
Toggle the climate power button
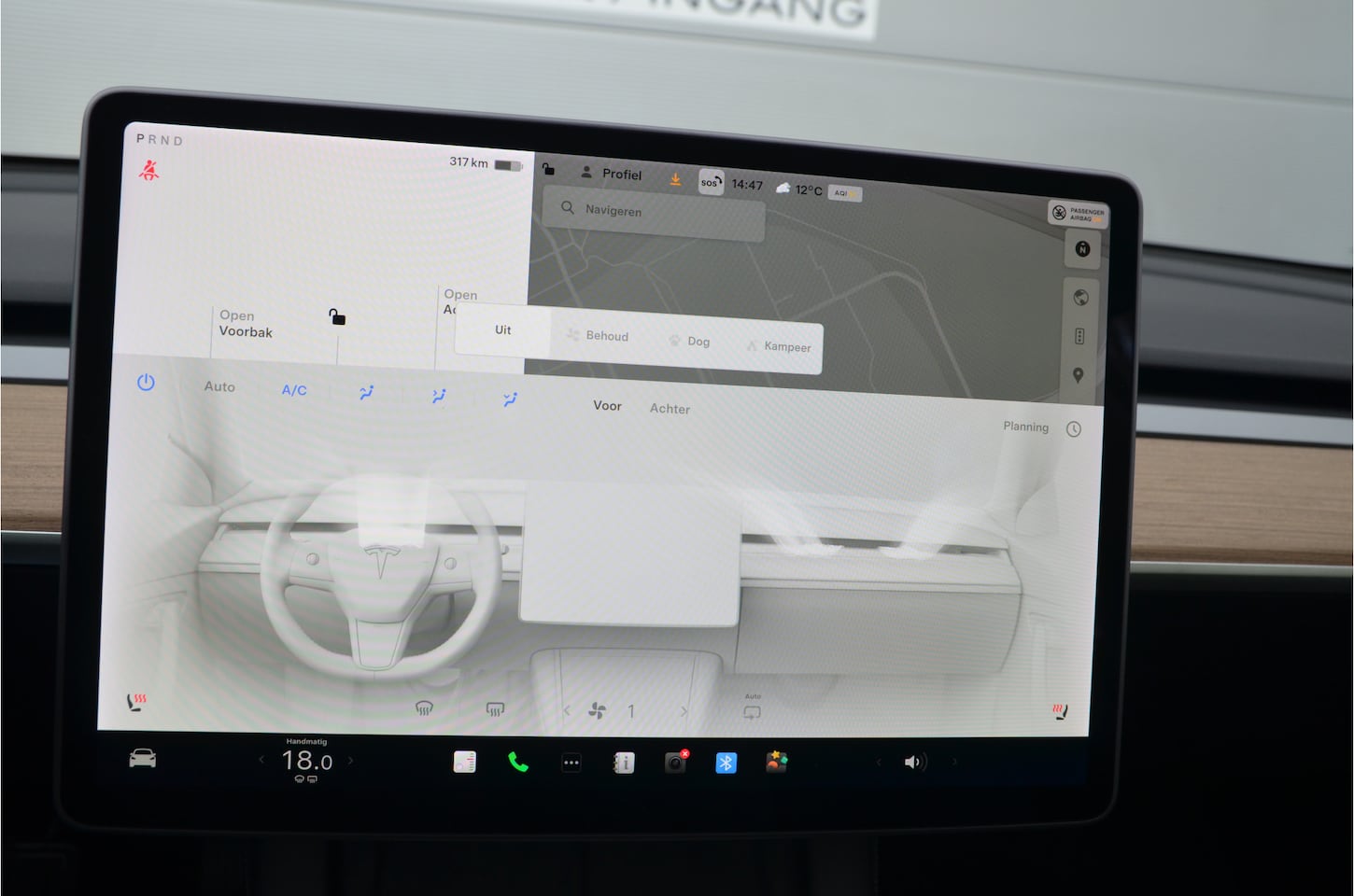tap(146, 383)
